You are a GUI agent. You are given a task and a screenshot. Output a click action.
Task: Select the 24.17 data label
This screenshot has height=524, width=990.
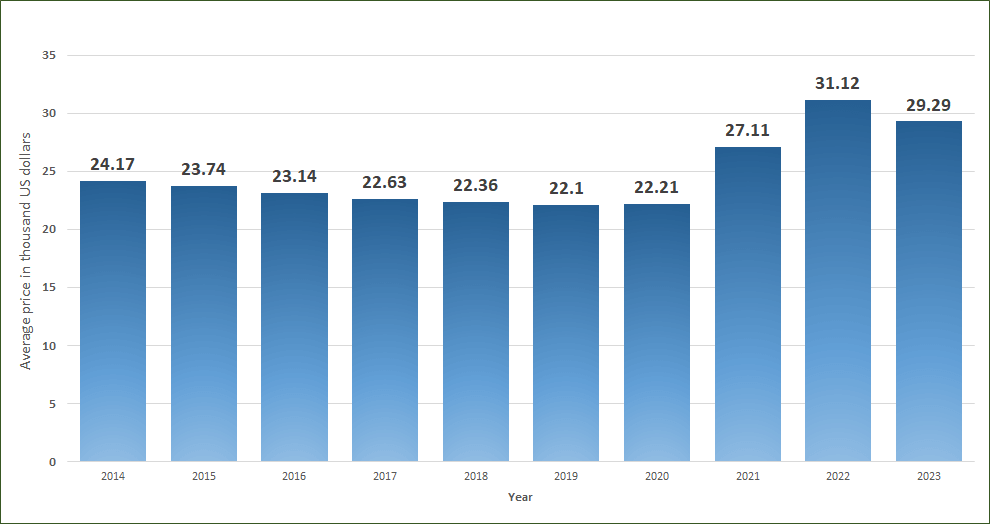pyautogui.click(x=113, y=164)
